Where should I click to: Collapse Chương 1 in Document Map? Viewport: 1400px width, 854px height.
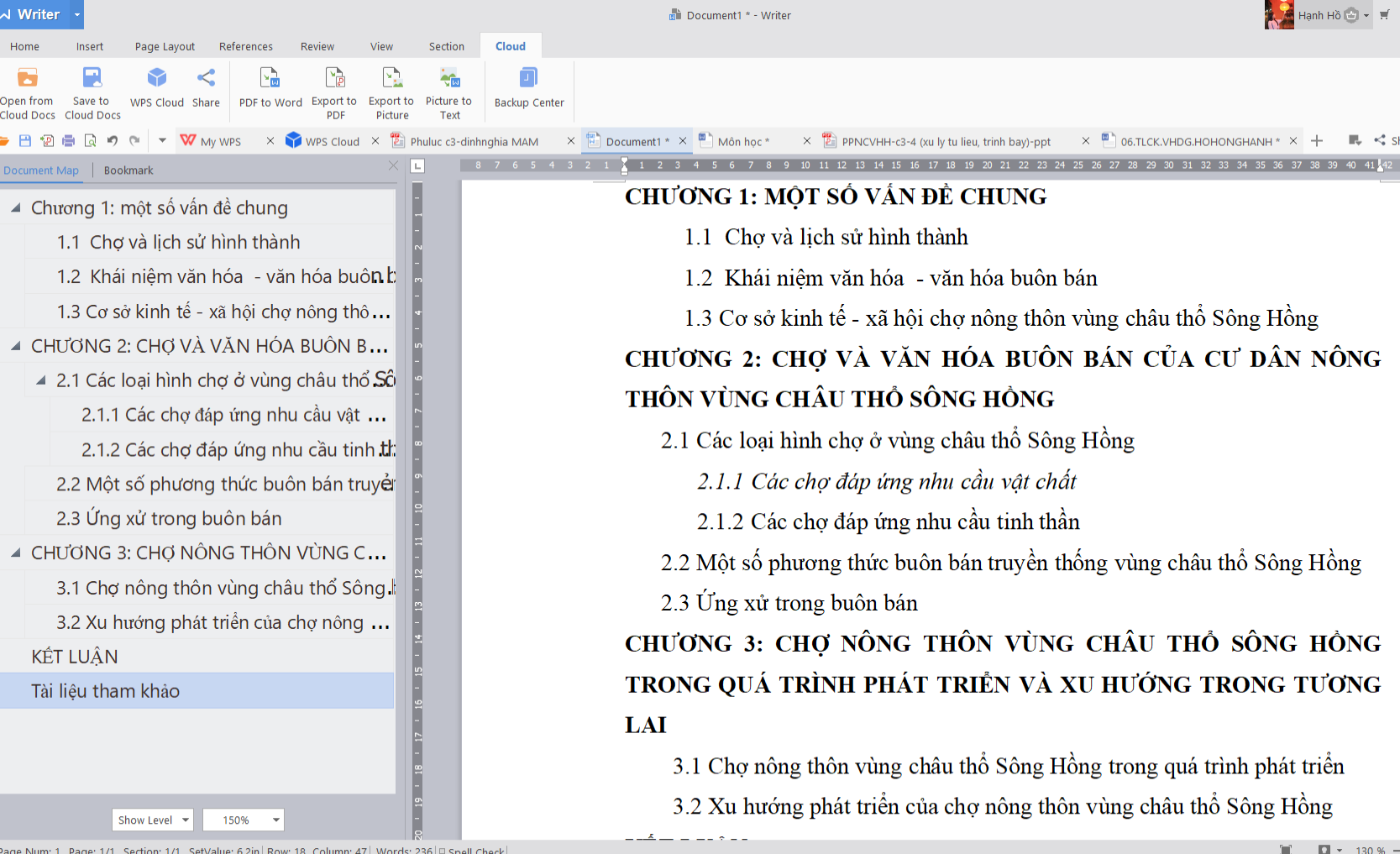15,207
